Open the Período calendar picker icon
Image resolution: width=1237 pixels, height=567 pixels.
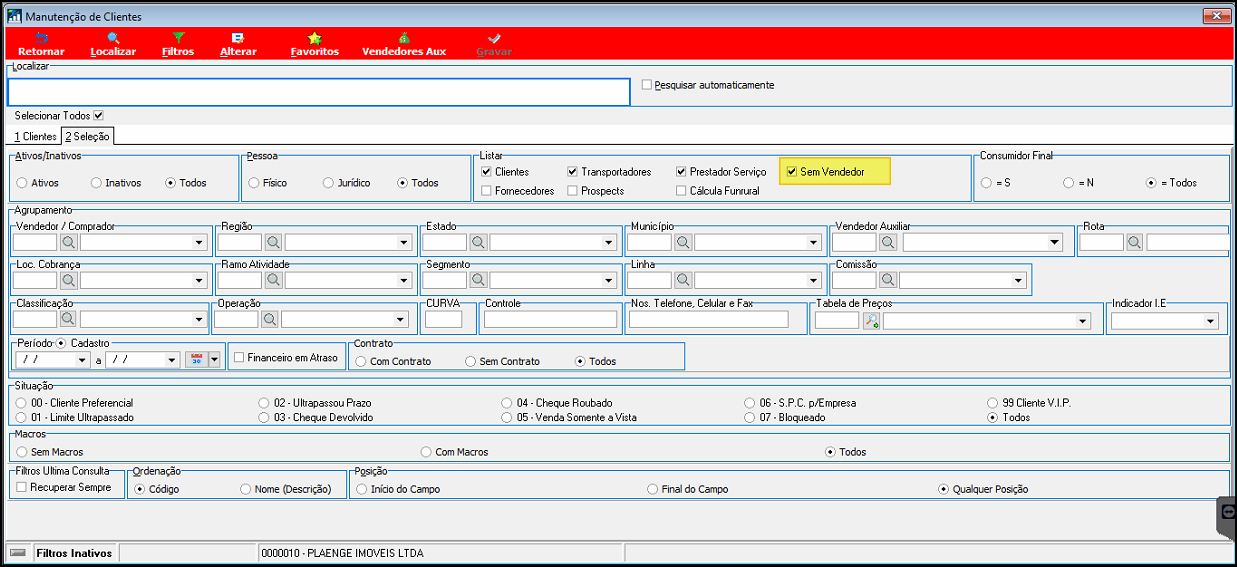(196, 360)
